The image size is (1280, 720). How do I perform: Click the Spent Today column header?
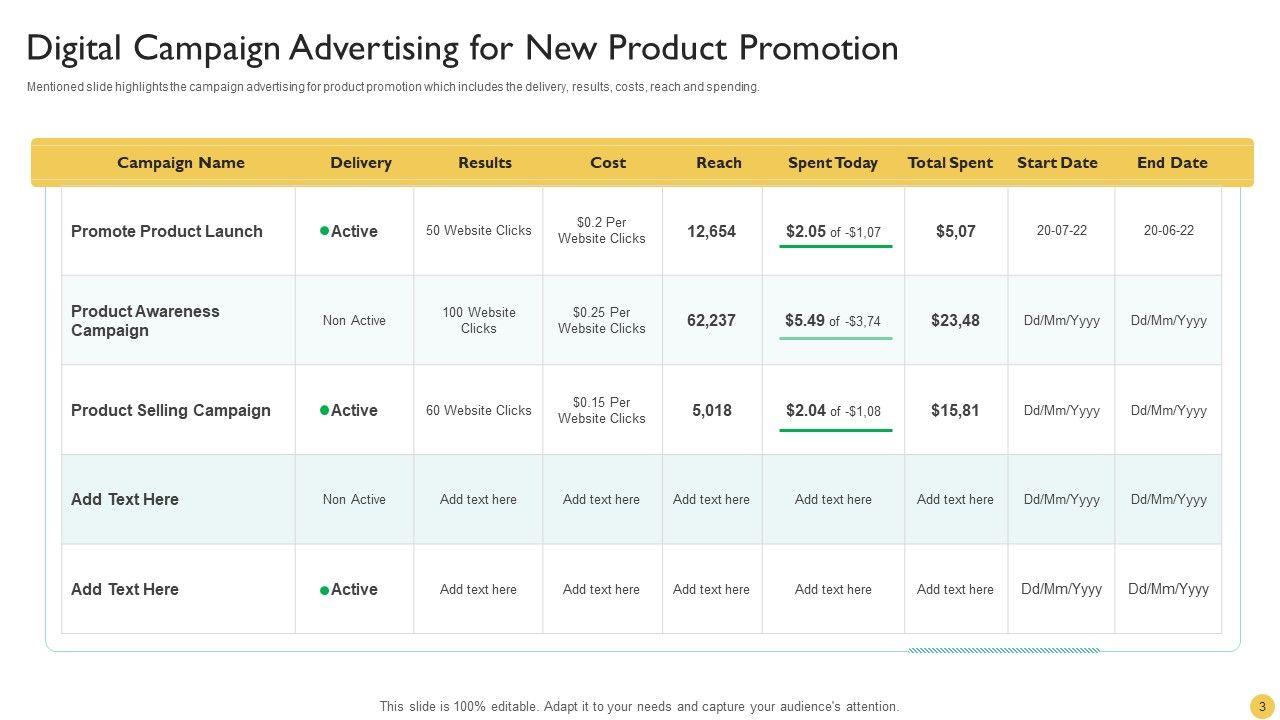point(833,163)
